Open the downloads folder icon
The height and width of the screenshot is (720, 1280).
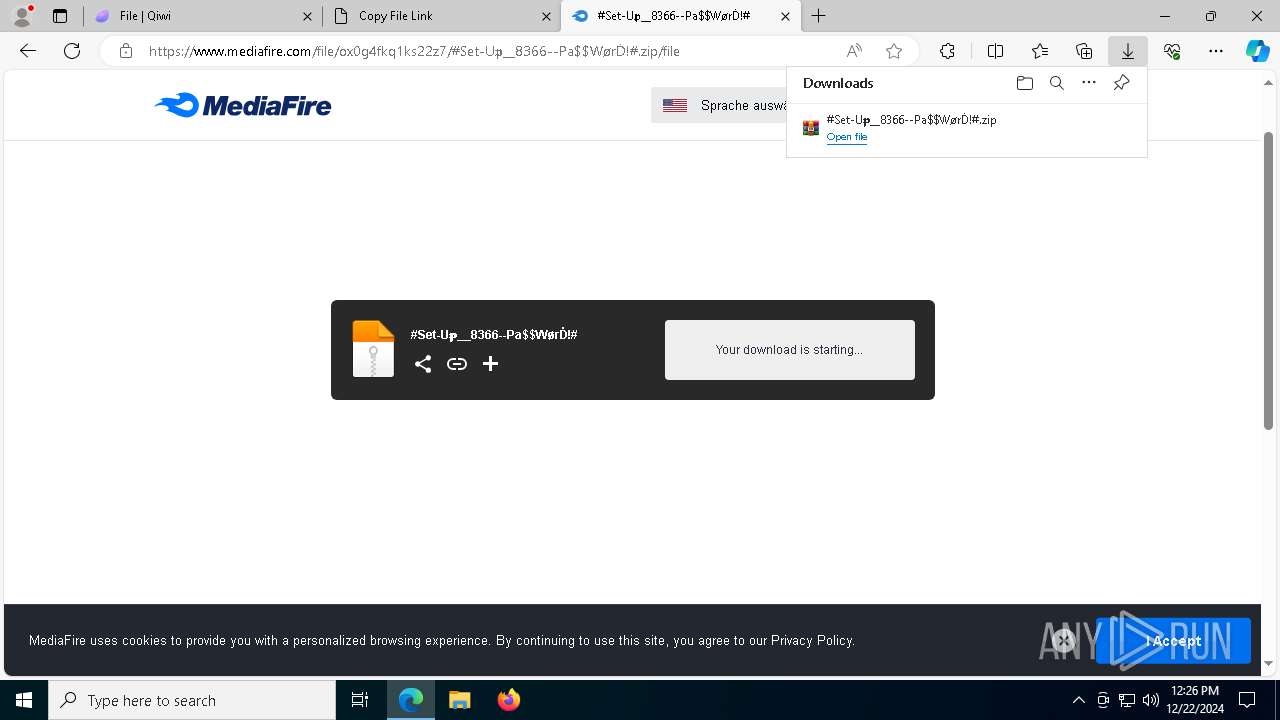click(x=1024, y=83)
